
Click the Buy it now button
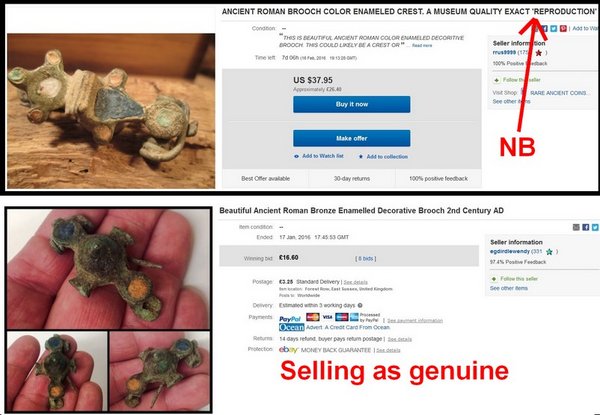pyautogui.click(x=352, y=104)
